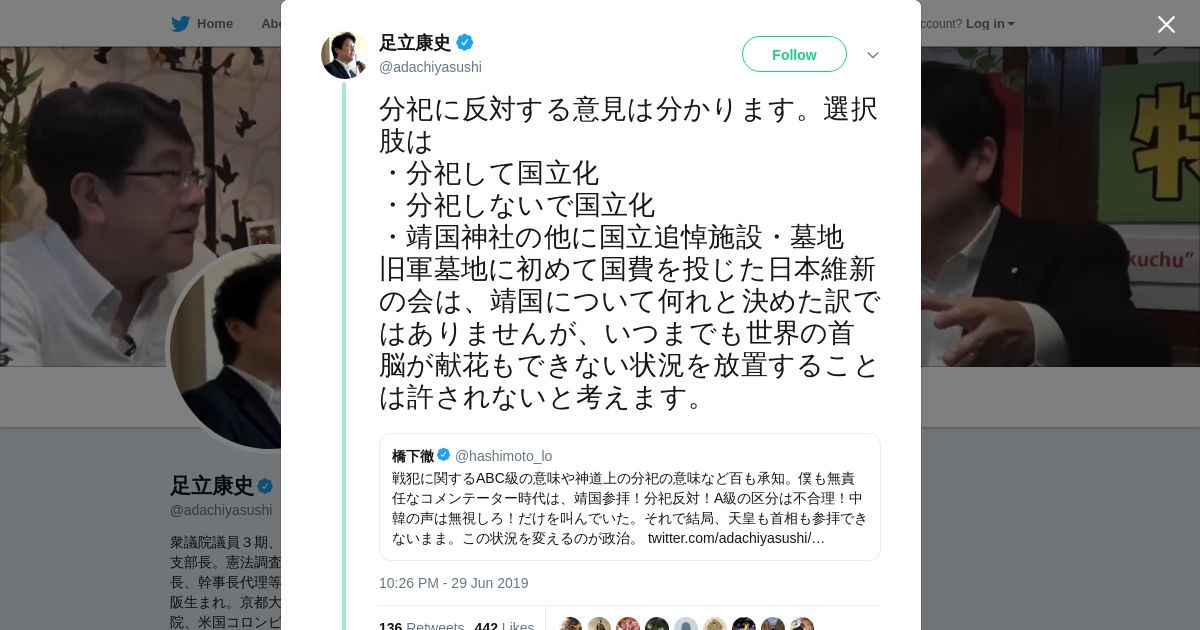Click the Twitter bird Home icon
The image size is (1200, 630).
pos(180,24)
